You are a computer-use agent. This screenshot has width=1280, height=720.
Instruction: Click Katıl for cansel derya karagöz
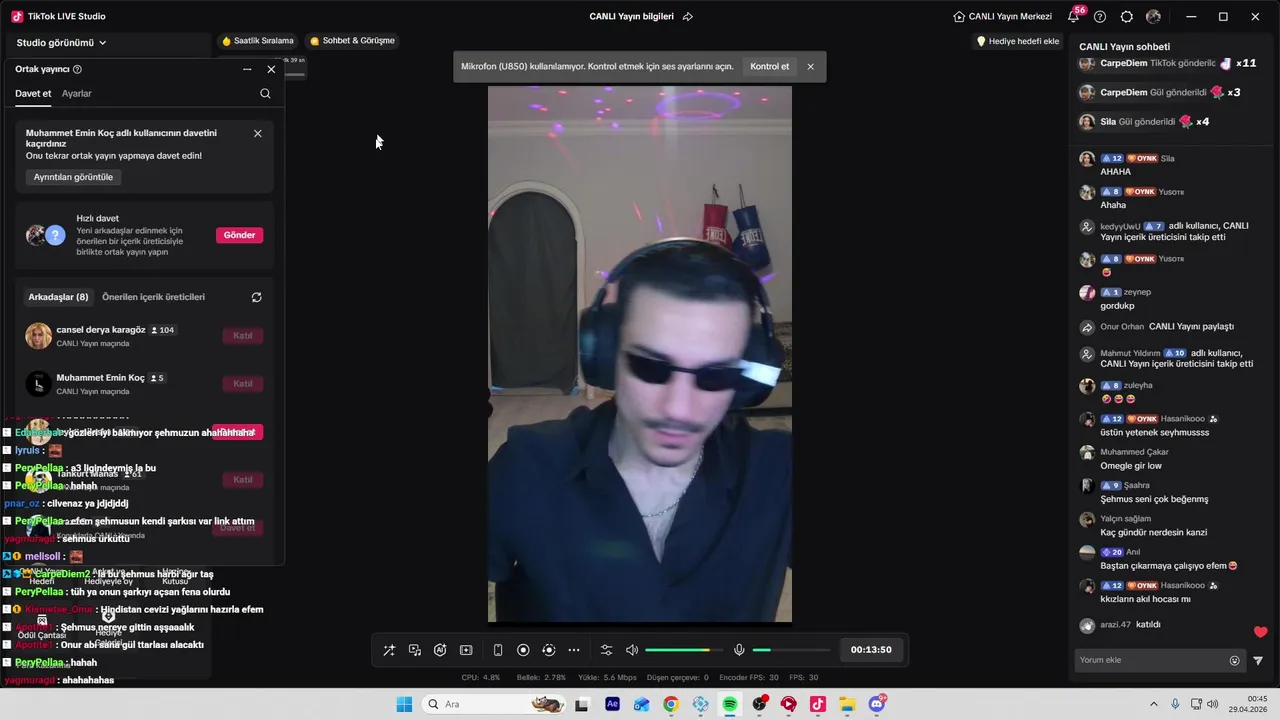click(242, 336)
